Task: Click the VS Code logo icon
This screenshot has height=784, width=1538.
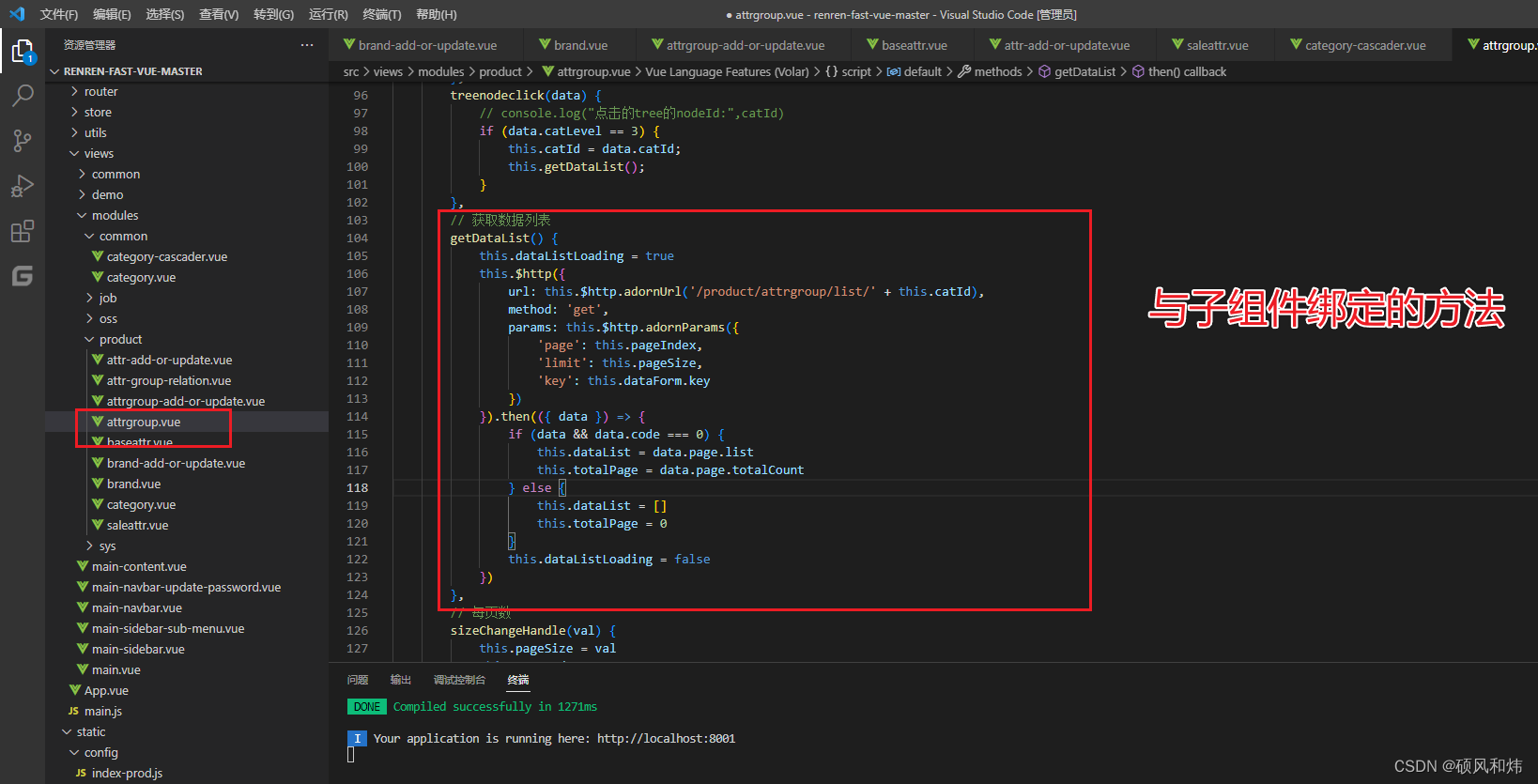Action: (16, 14)
